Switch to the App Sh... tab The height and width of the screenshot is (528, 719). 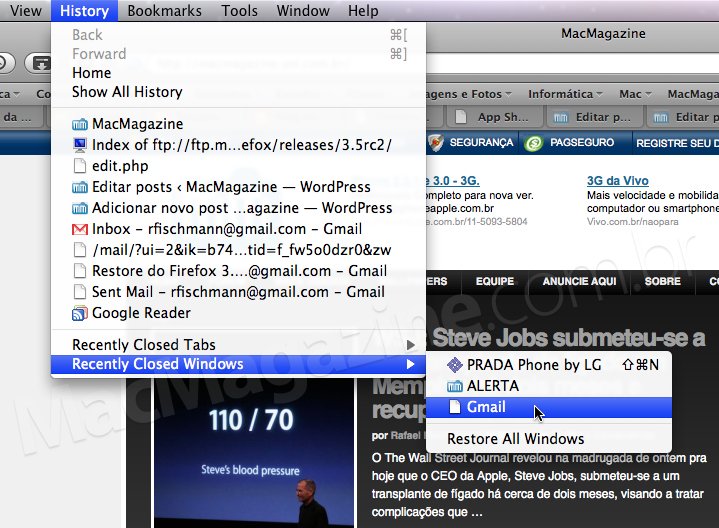point(495,117)
